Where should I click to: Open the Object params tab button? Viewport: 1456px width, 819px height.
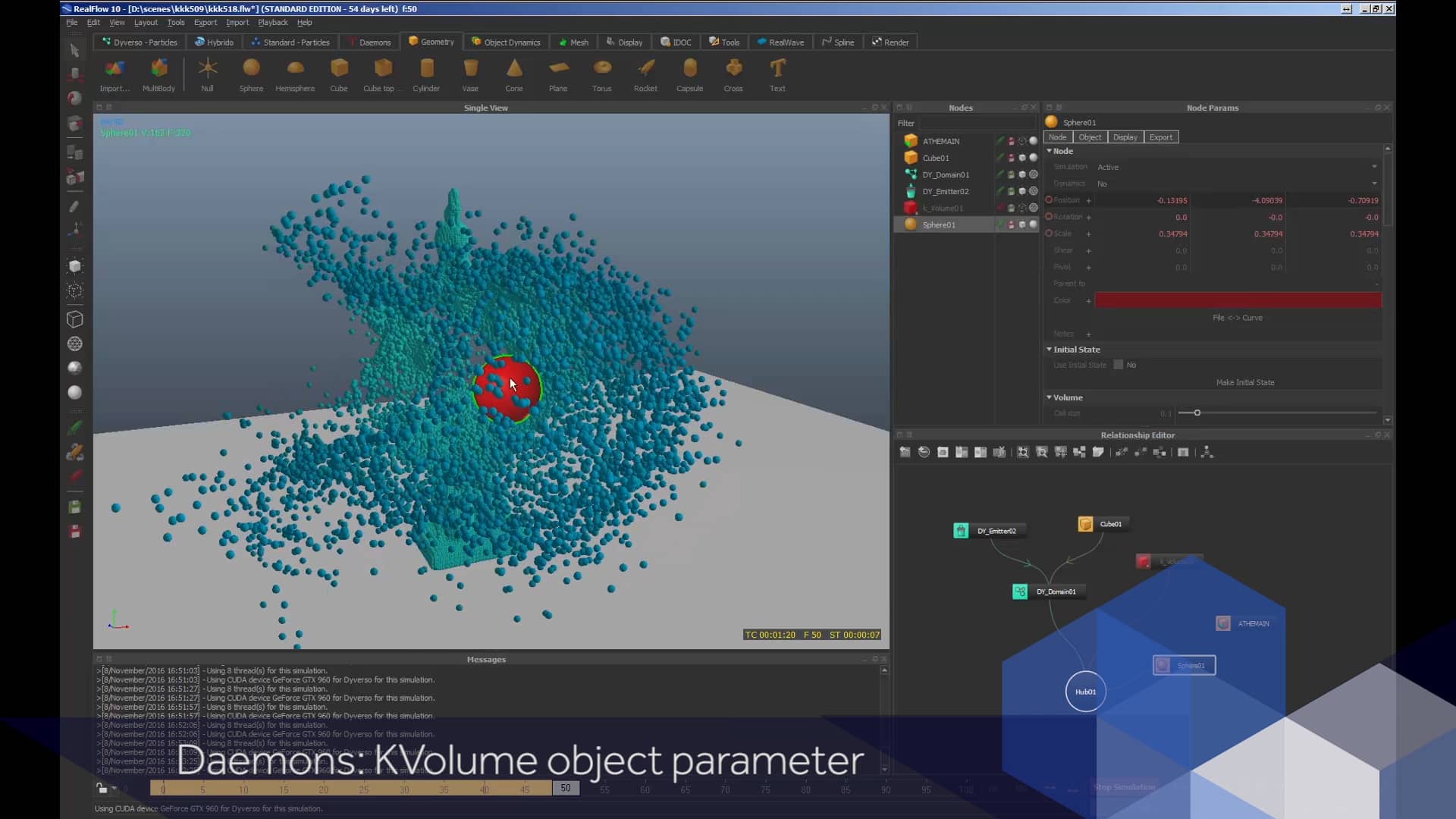1090,137
